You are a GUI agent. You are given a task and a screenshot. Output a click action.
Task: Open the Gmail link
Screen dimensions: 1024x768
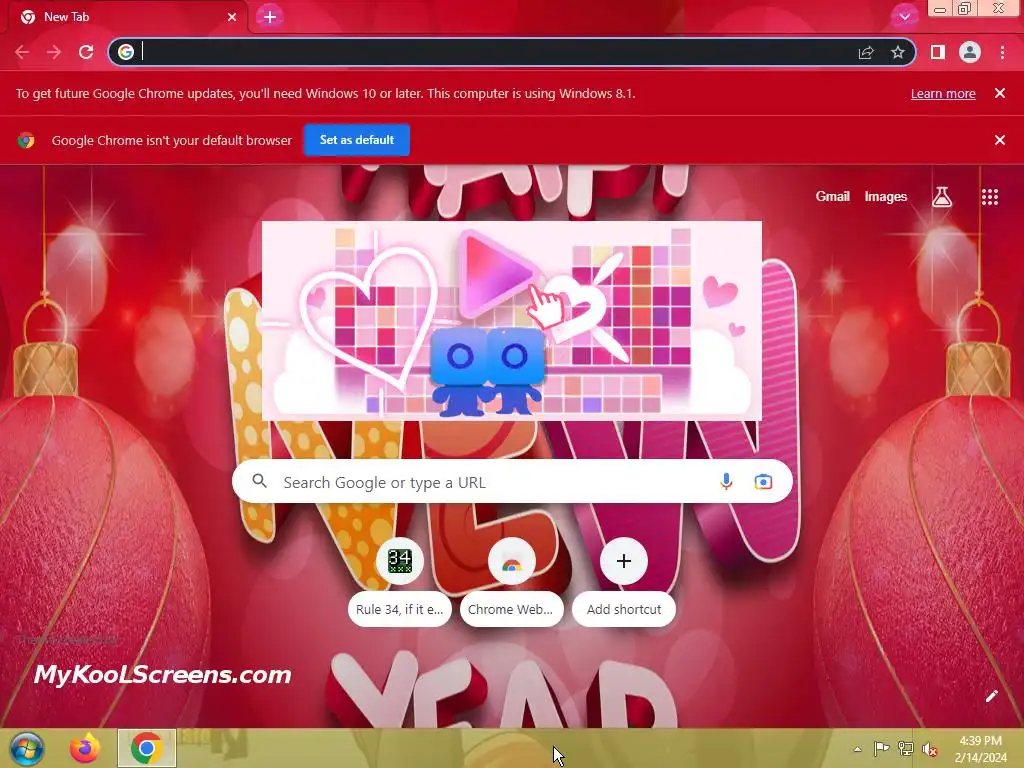[x=833, y=197]
